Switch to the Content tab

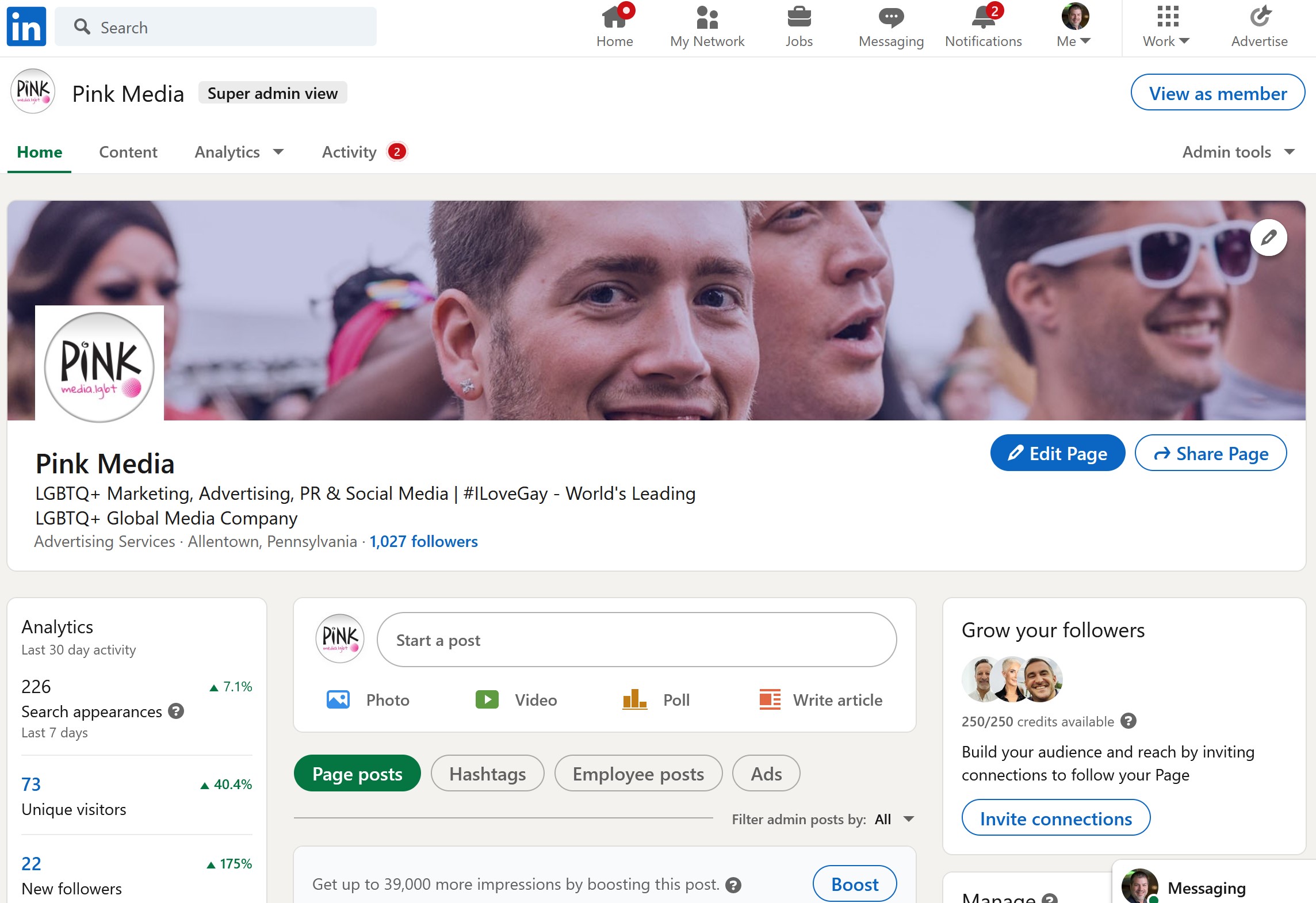pos(128,152)
